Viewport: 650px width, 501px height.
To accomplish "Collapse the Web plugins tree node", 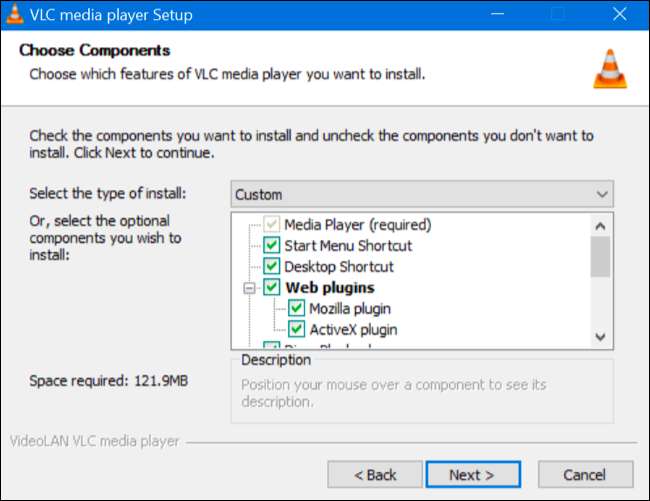I will [x=248, y=288].
